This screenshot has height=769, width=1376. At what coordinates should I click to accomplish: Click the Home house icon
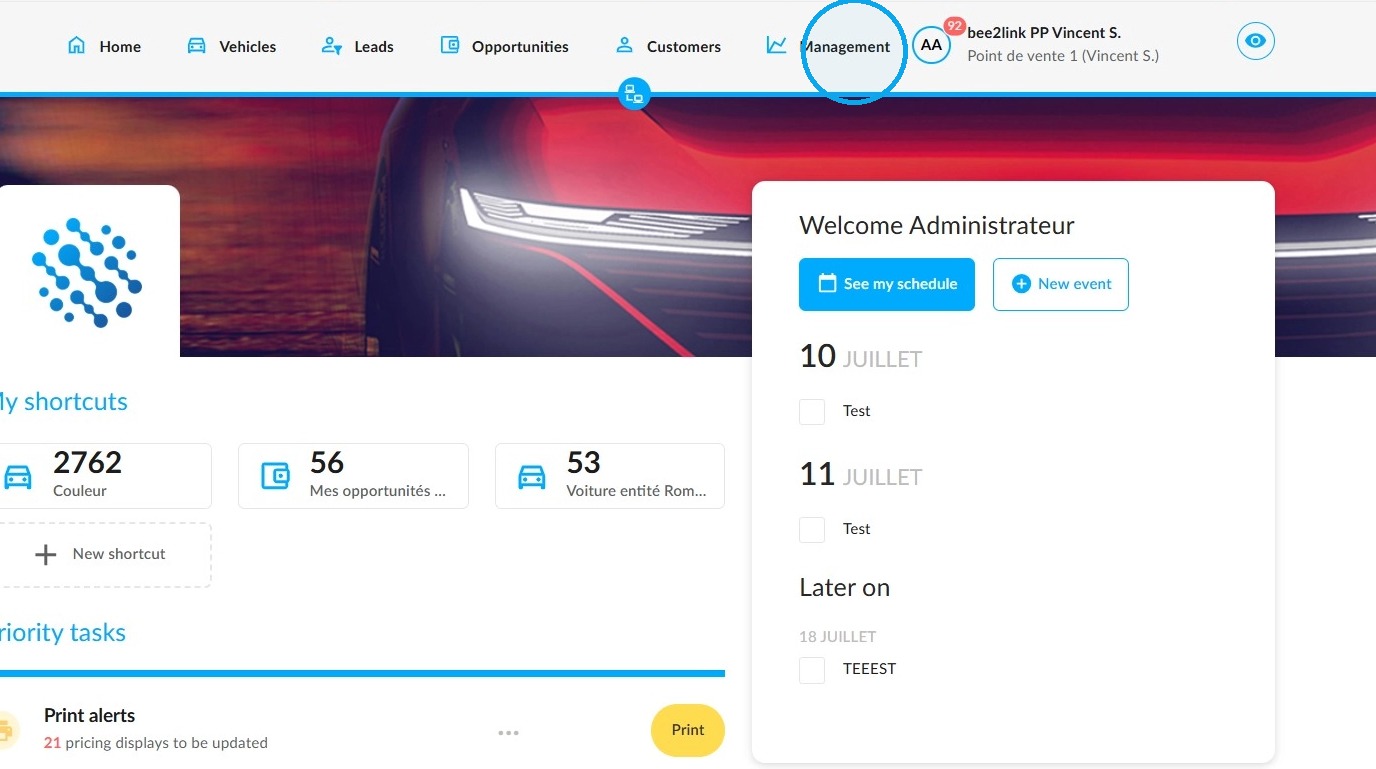coord(76,45)
